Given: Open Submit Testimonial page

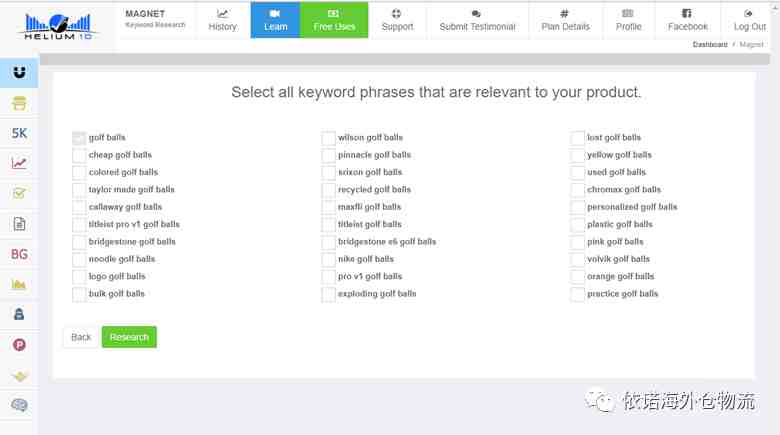Looking at the screenshot, I should click(477, 20).
